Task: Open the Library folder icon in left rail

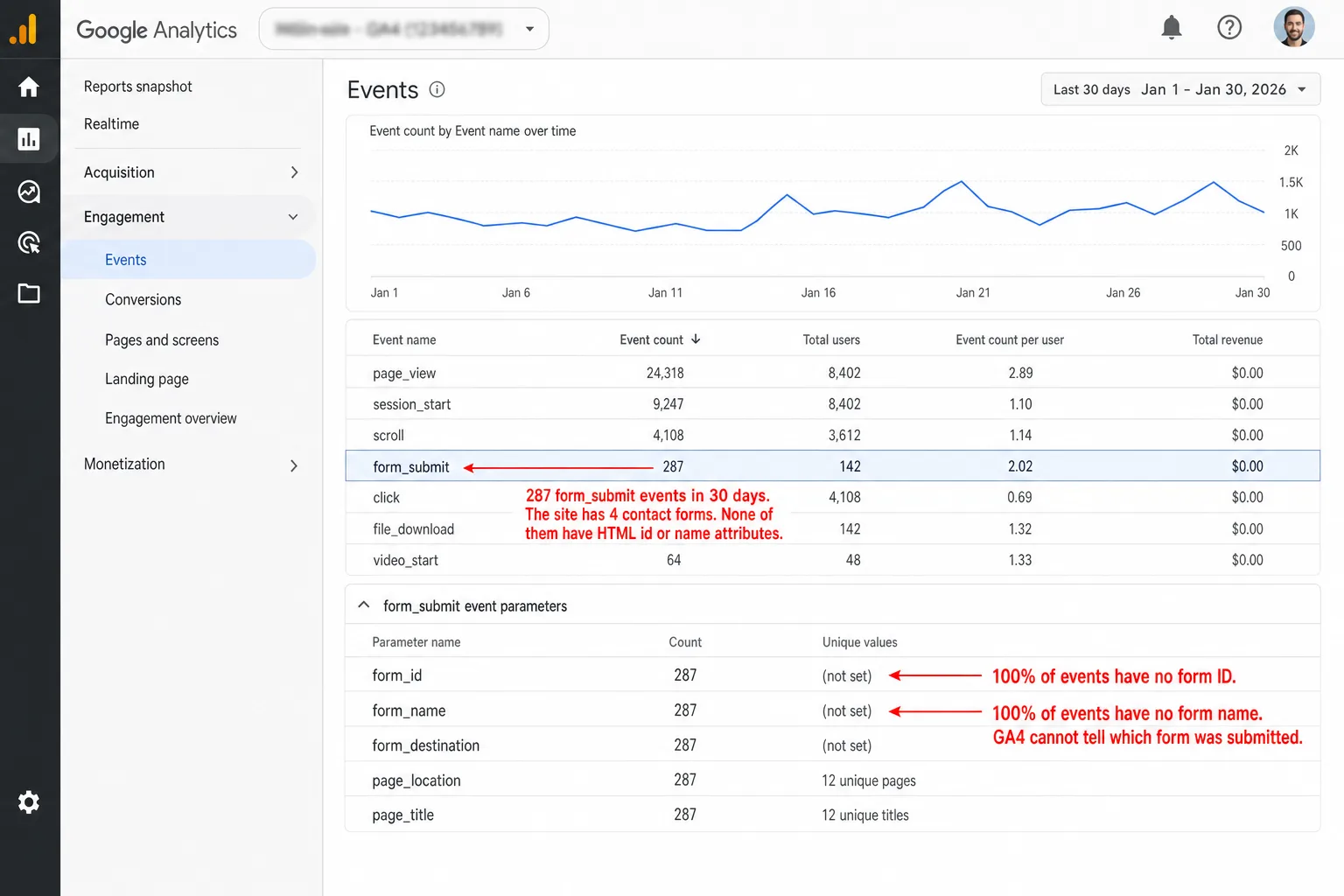Action: click(29, 293)
